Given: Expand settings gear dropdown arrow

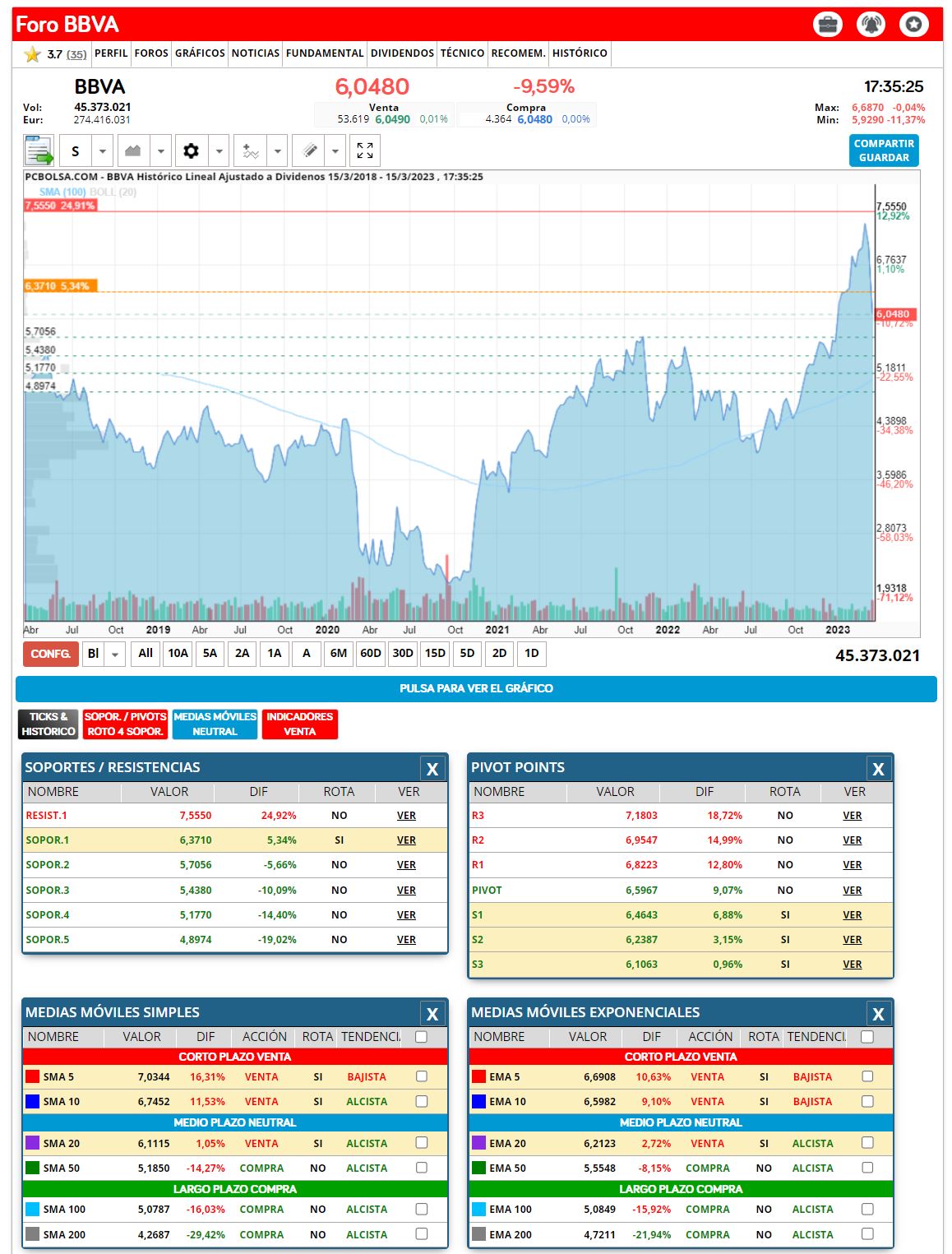Looking at the screenshot, I should coord(219,151).
